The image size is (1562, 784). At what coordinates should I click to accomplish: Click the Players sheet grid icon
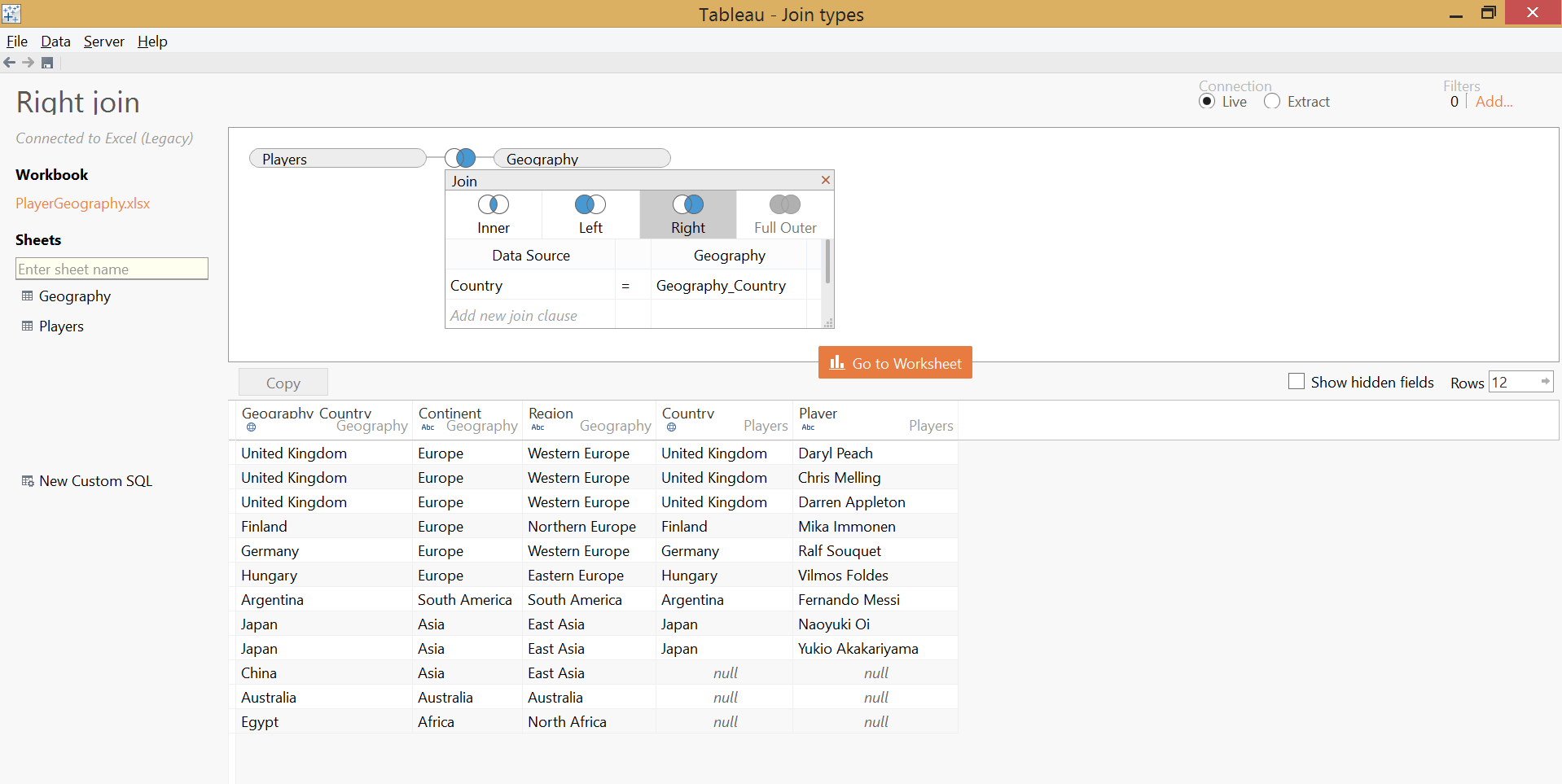point(26,326)
